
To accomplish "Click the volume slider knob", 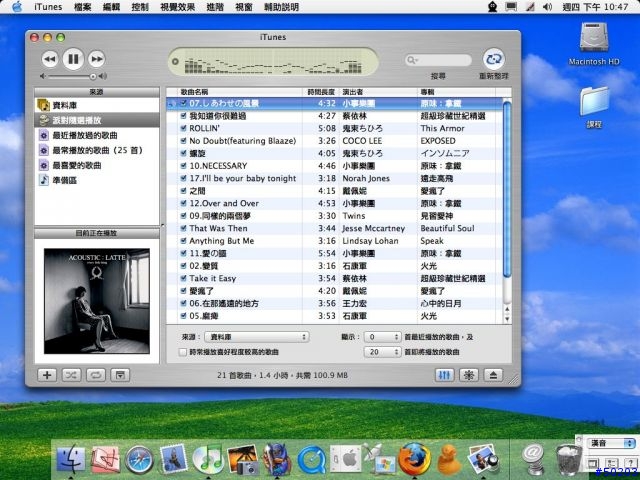I will (x=93, y=76).
